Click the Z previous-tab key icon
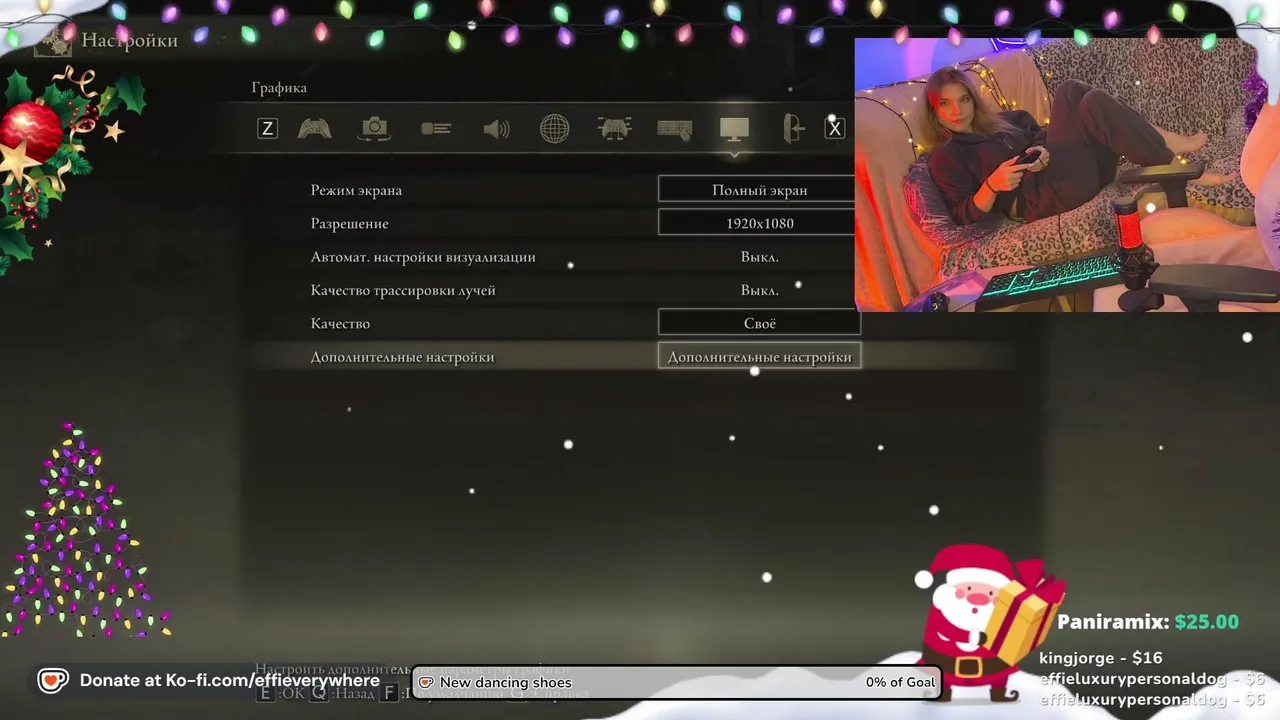Screen dimensions: 1280x720 (x=267, y=129)
